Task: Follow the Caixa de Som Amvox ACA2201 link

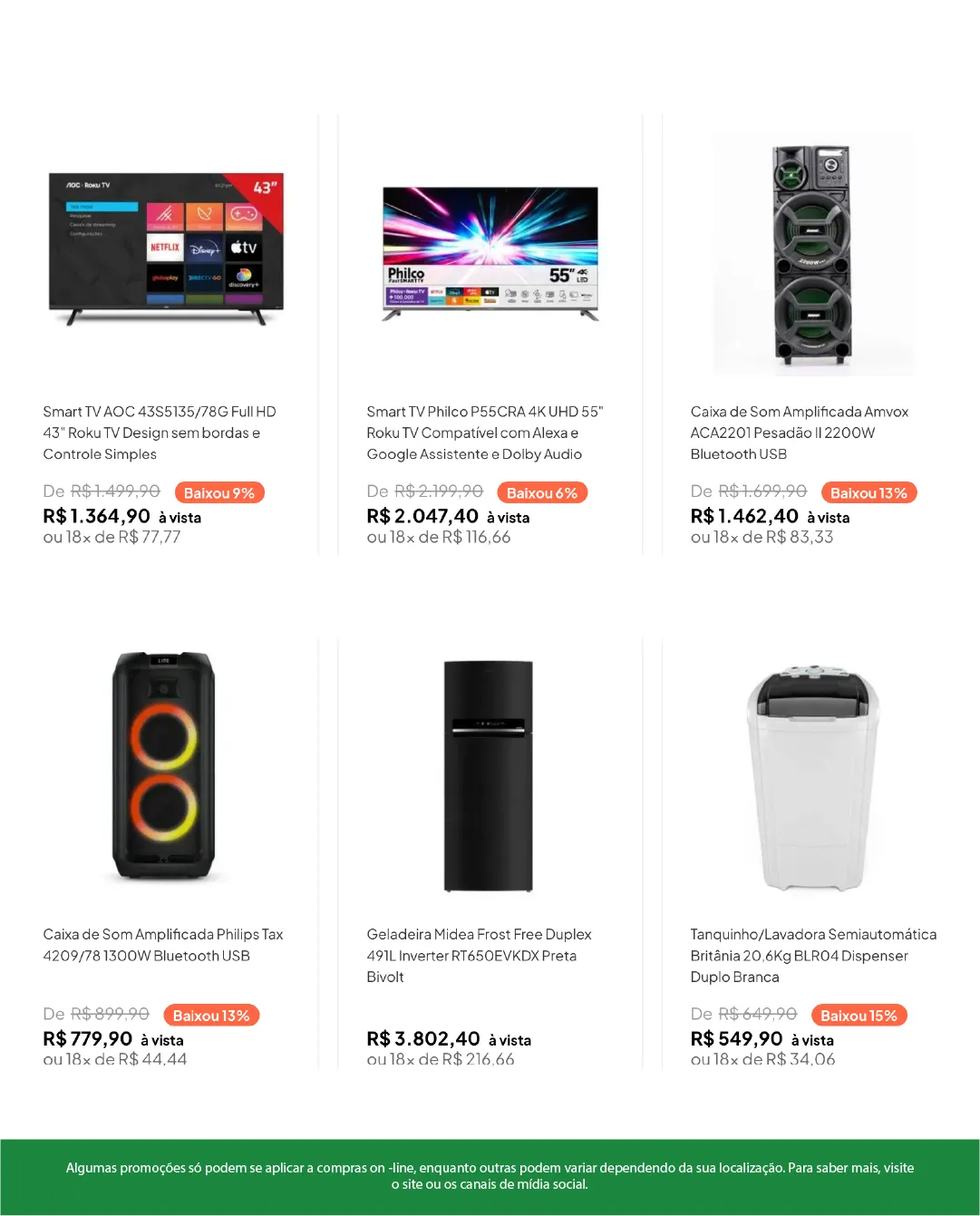Action: [799, 433]
